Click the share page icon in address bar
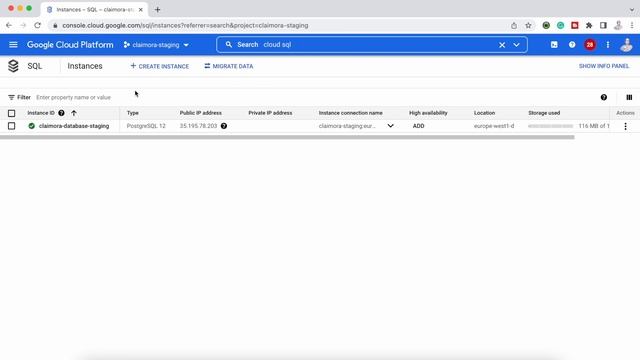 click(x=514, y=26)
